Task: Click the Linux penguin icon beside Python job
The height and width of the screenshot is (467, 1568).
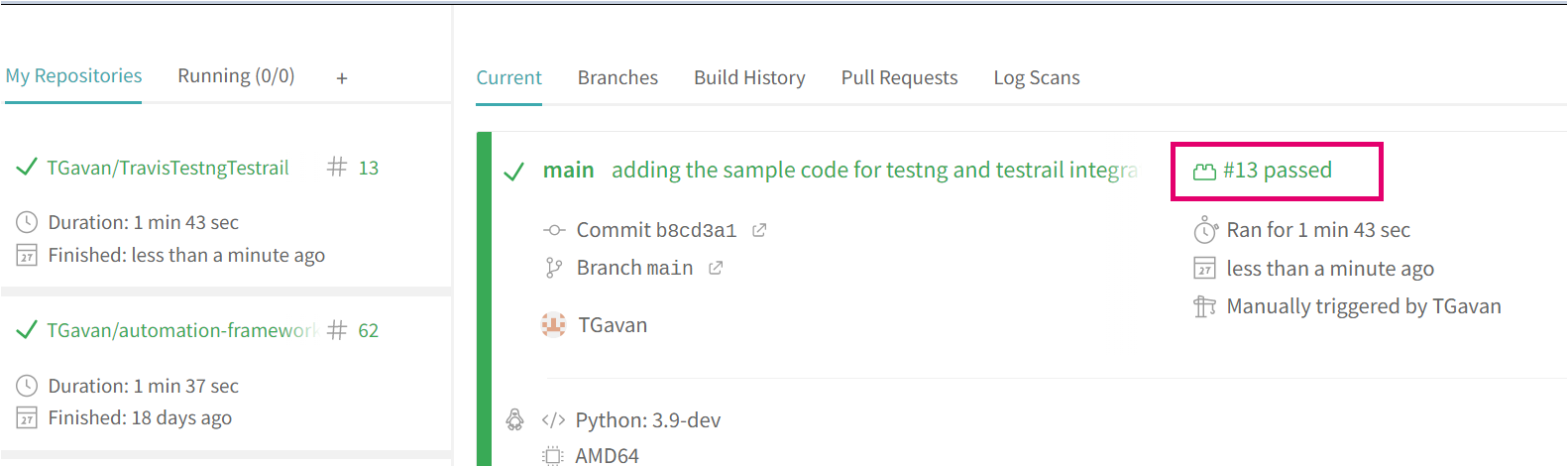Action: tap(514, 420)
